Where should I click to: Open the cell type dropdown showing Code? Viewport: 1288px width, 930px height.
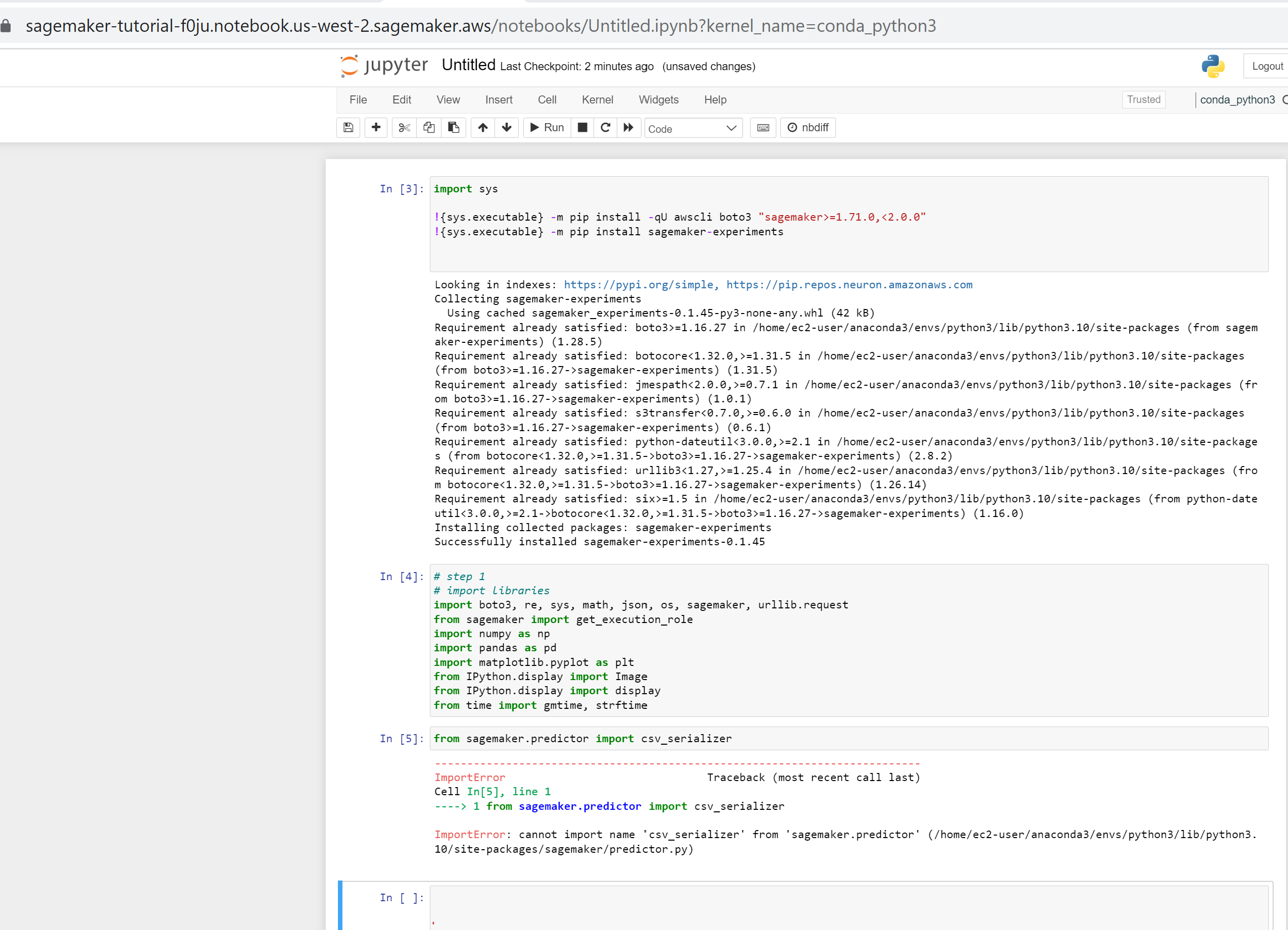pos(693,128)
